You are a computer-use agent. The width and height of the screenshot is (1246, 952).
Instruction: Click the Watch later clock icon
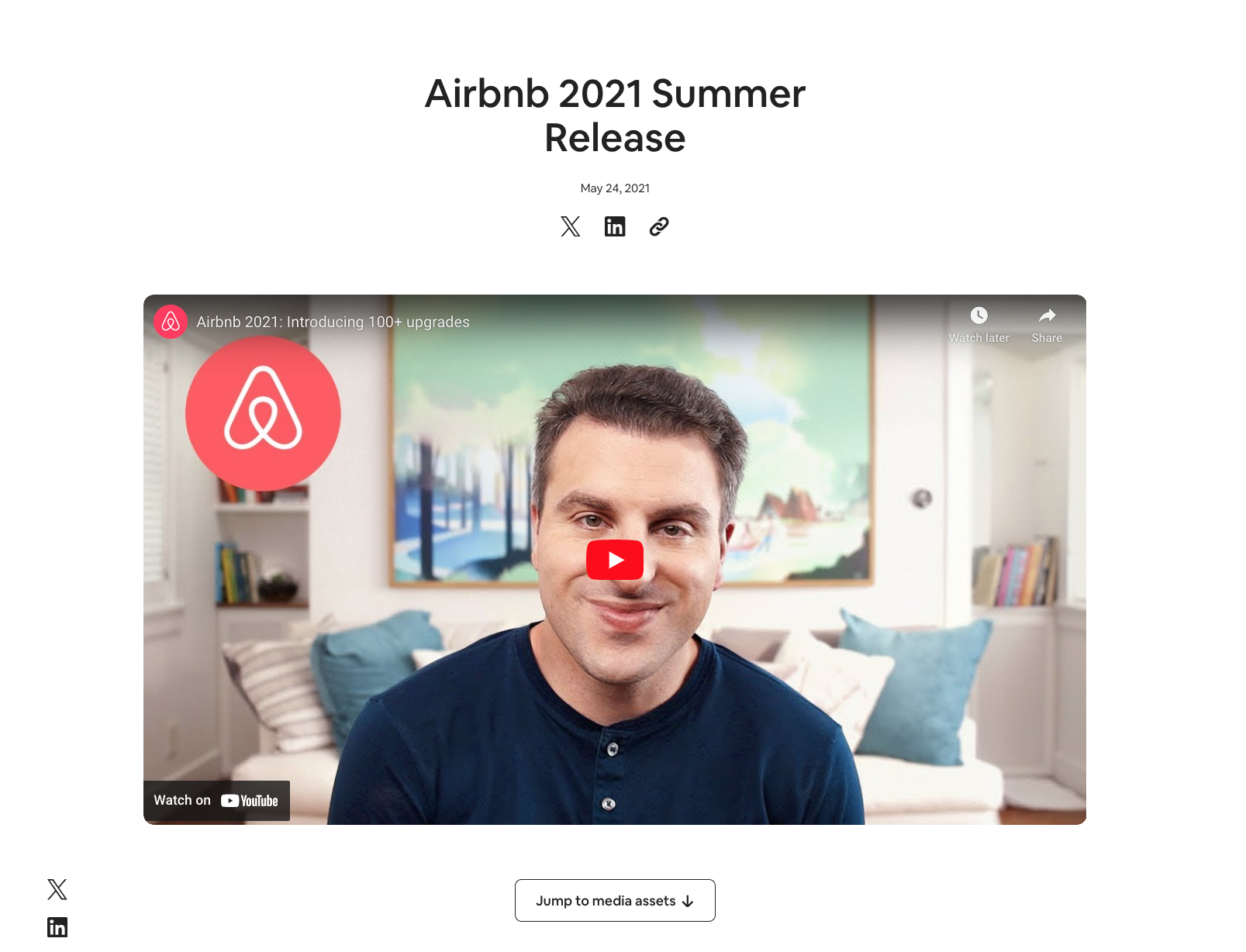point(979,316)
